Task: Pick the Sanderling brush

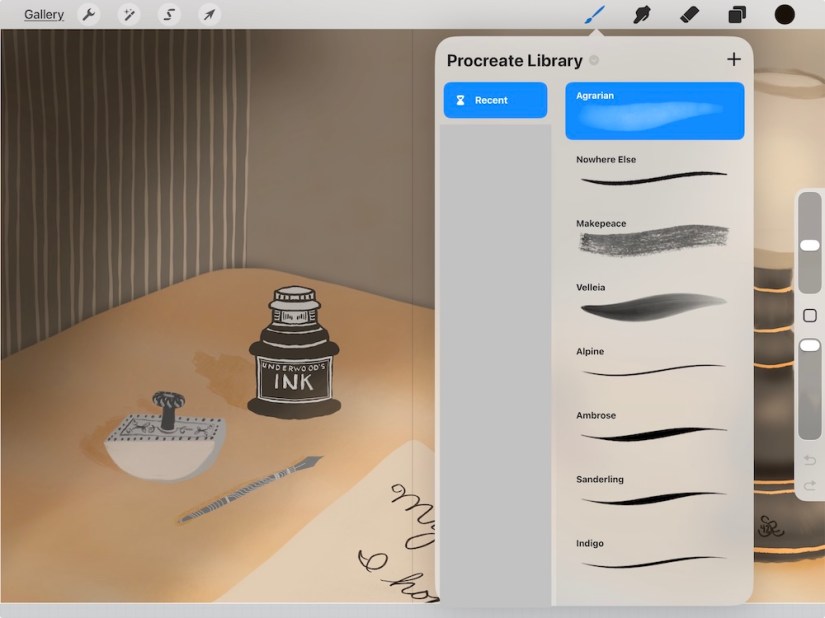Action: (654, 495)
